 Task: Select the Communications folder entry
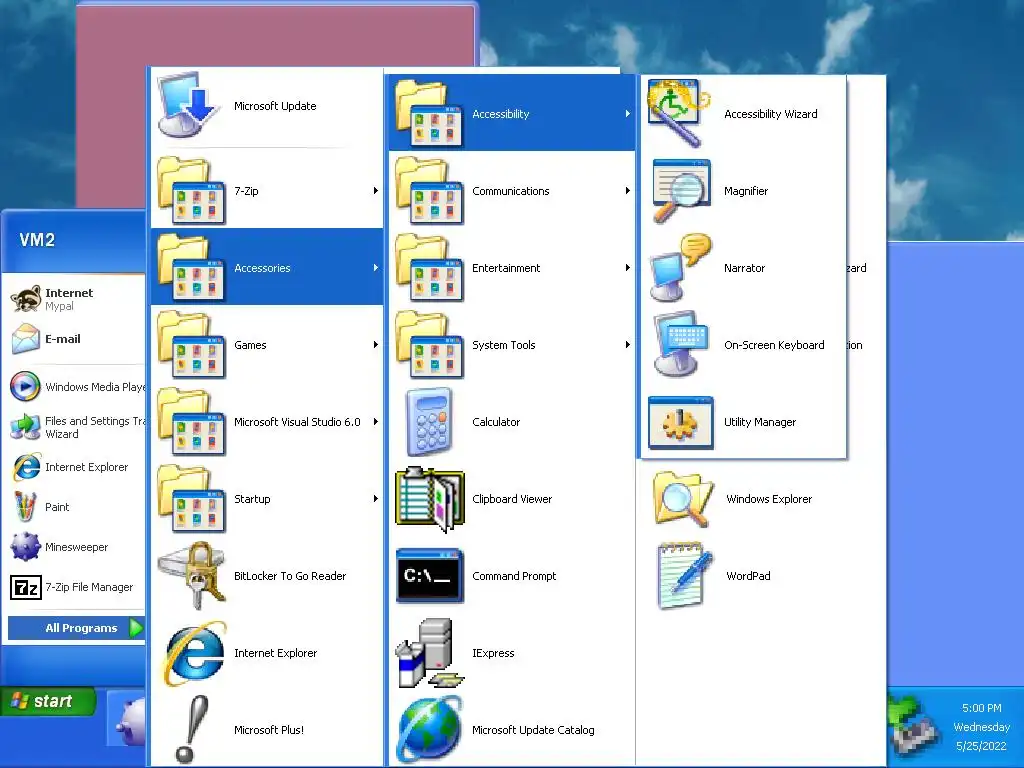pos(512,191)
